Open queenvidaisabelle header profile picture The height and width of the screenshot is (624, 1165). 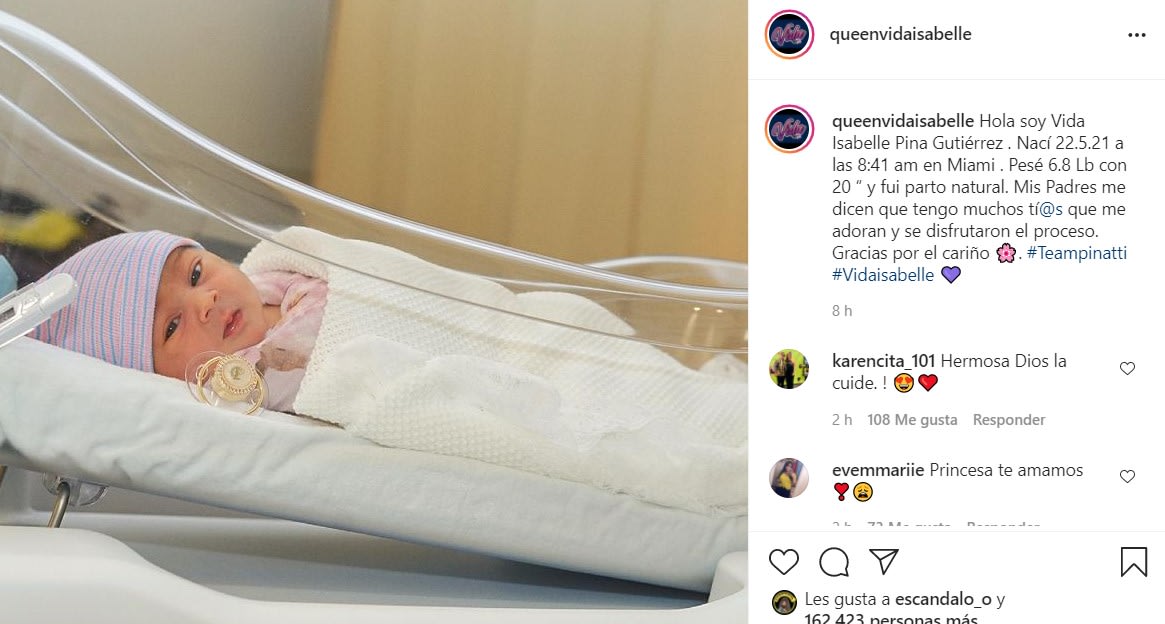point(789,34)
